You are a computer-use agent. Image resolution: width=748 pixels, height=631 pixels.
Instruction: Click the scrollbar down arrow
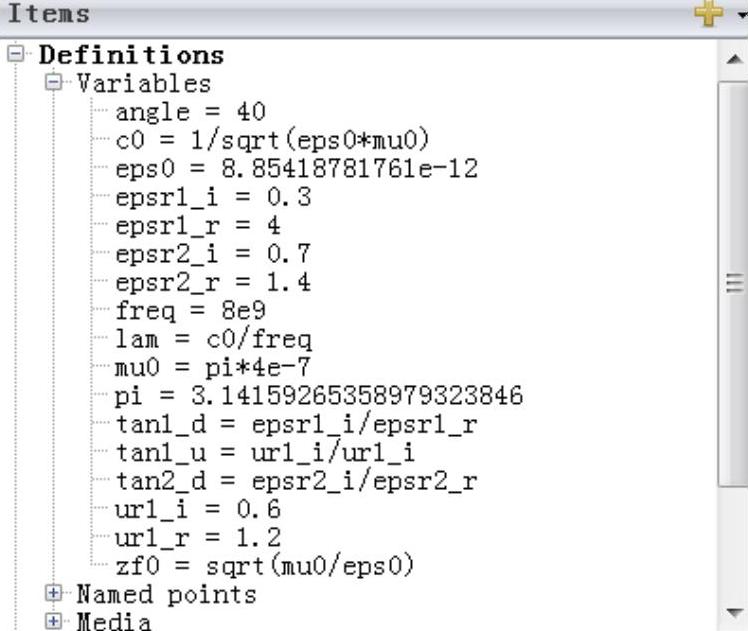point(733,612)
